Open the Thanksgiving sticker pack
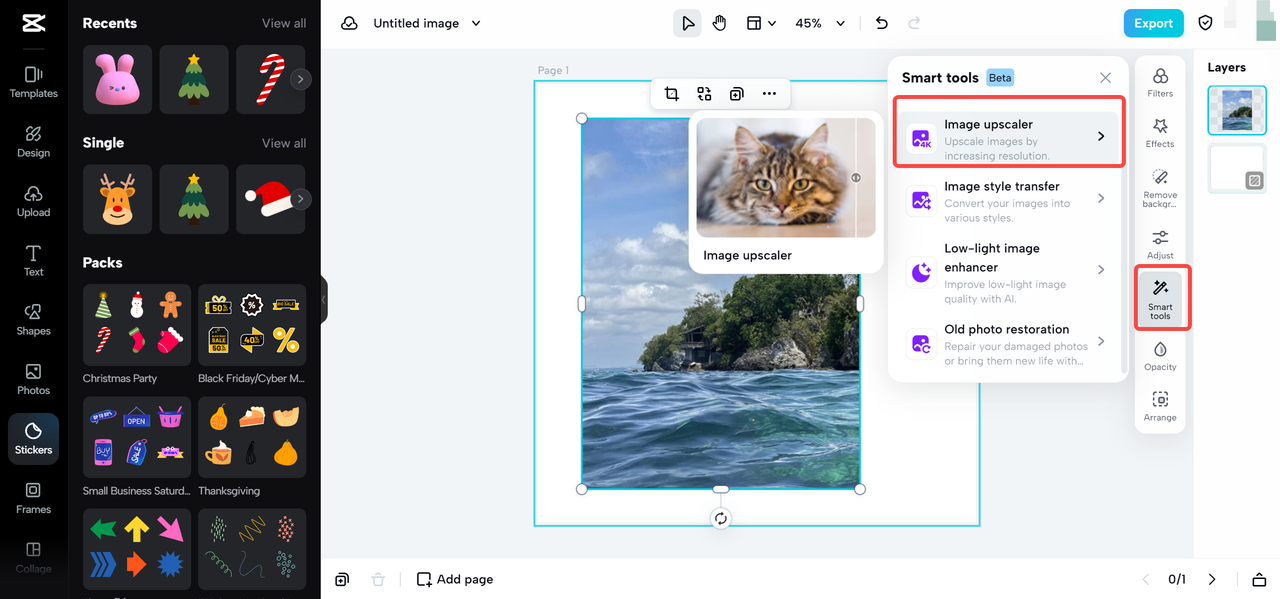This screenshot has height=599, width=1280. pyautogui.click(x=252, y=438)
